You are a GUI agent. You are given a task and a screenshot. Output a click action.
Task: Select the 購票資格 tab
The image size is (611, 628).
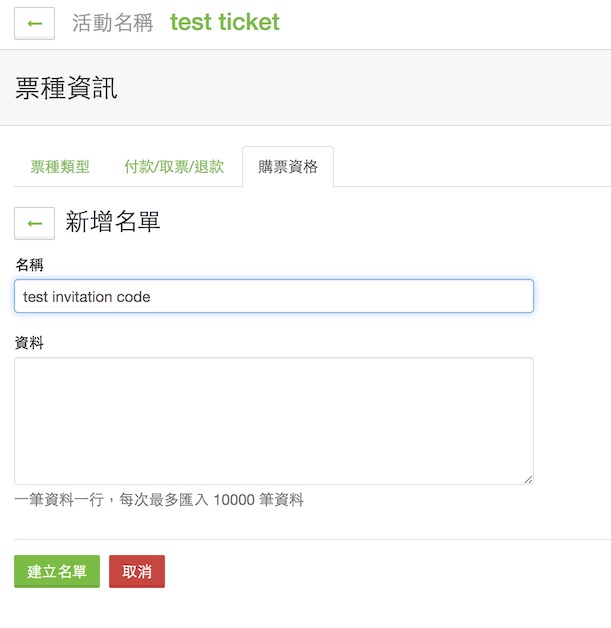coord(288,167)
